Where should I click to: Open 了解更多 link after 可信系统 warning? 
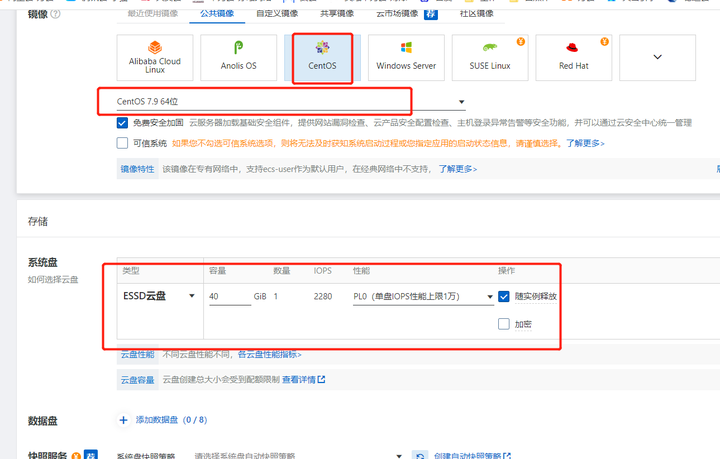coord(585,143)
